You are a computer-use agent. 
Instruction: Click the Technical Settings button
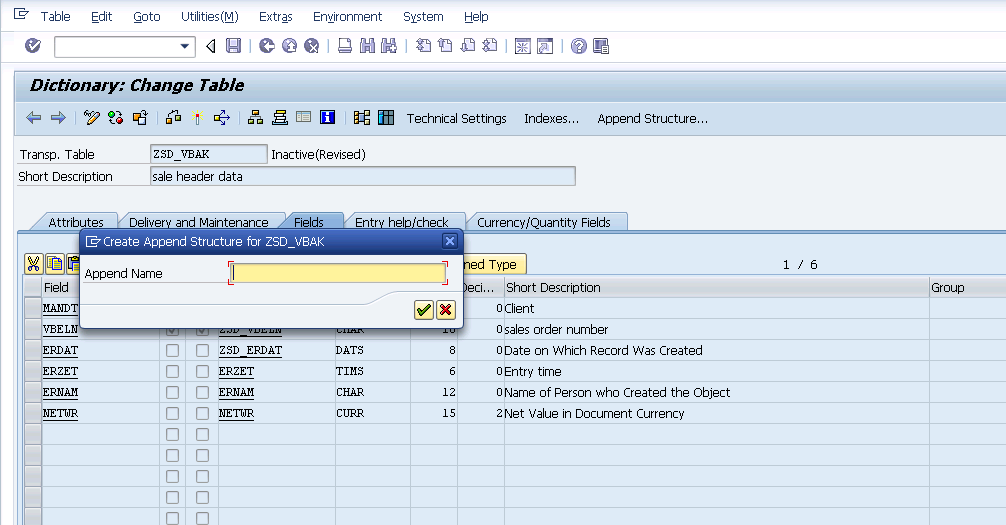pos(456,118)
